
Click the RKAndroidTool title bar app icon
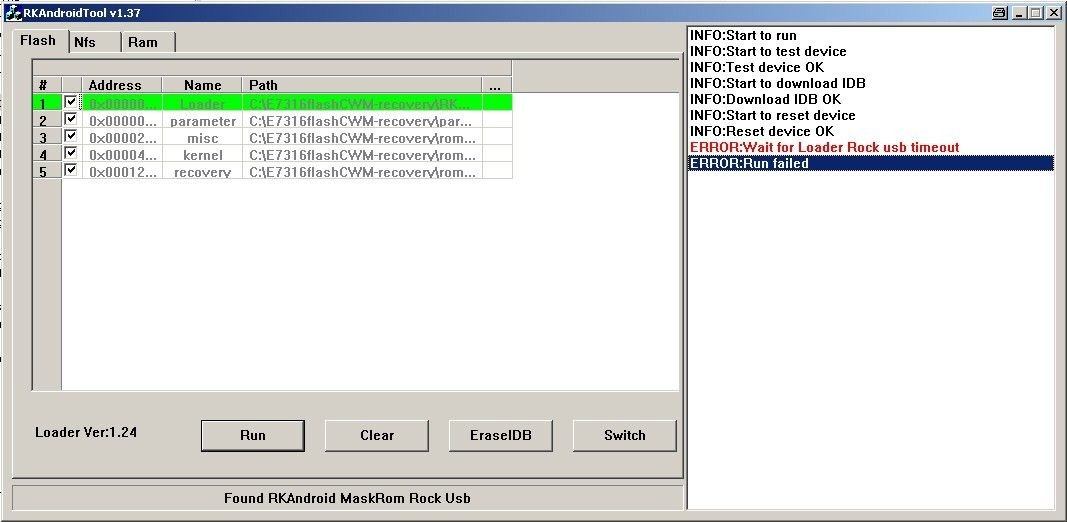(x=14, y=12)
